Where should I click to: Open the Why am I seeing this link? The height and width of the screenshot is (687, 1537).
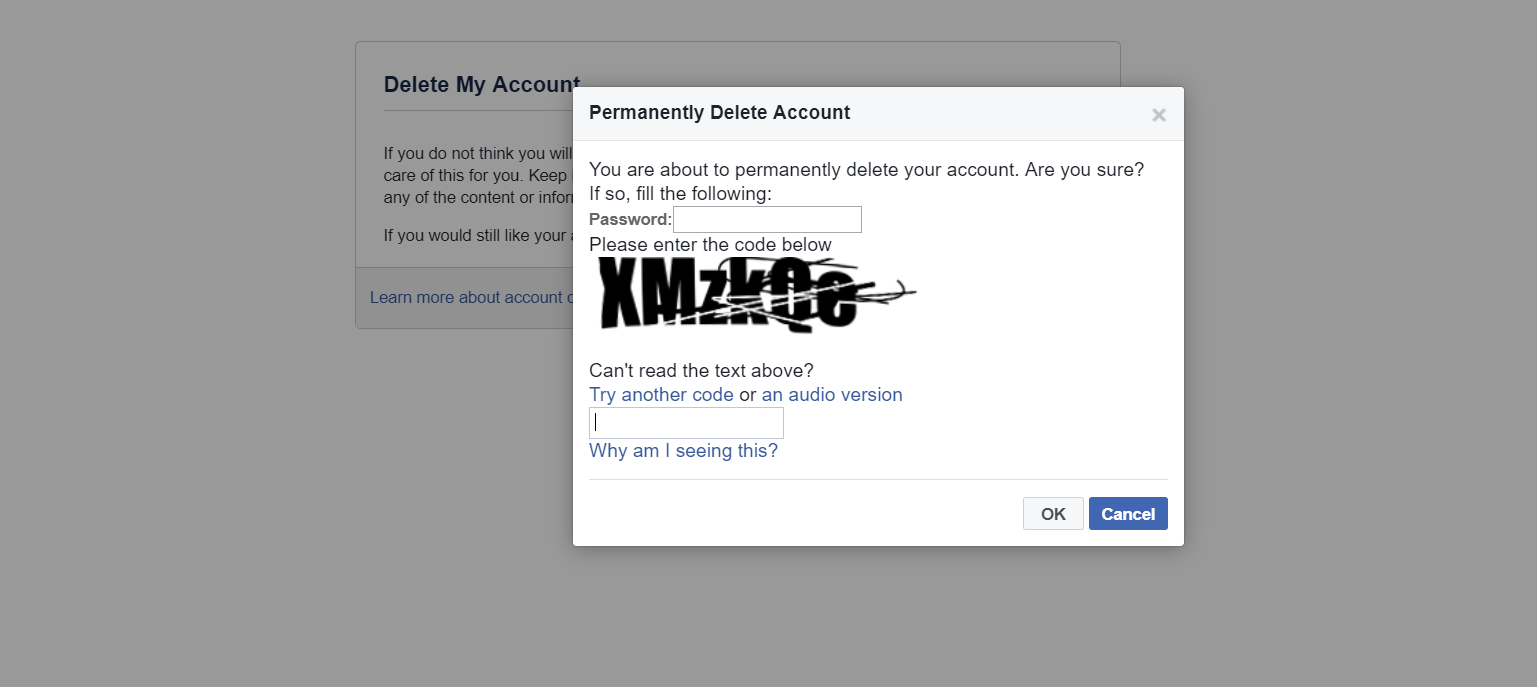pyautogui.click(x=683, y=451)
